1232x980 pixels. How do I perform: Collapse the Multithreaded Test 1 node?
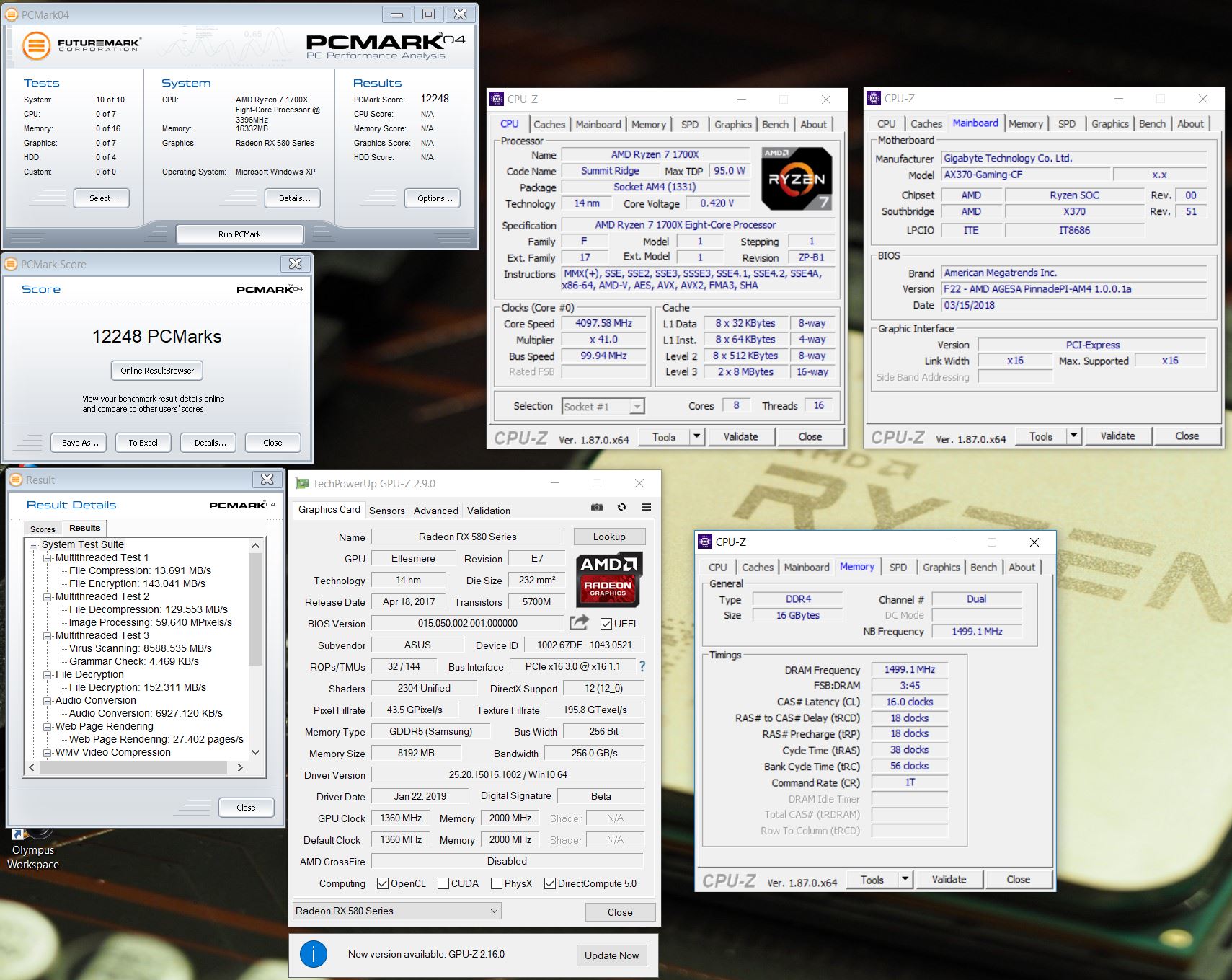click(48, 558)
